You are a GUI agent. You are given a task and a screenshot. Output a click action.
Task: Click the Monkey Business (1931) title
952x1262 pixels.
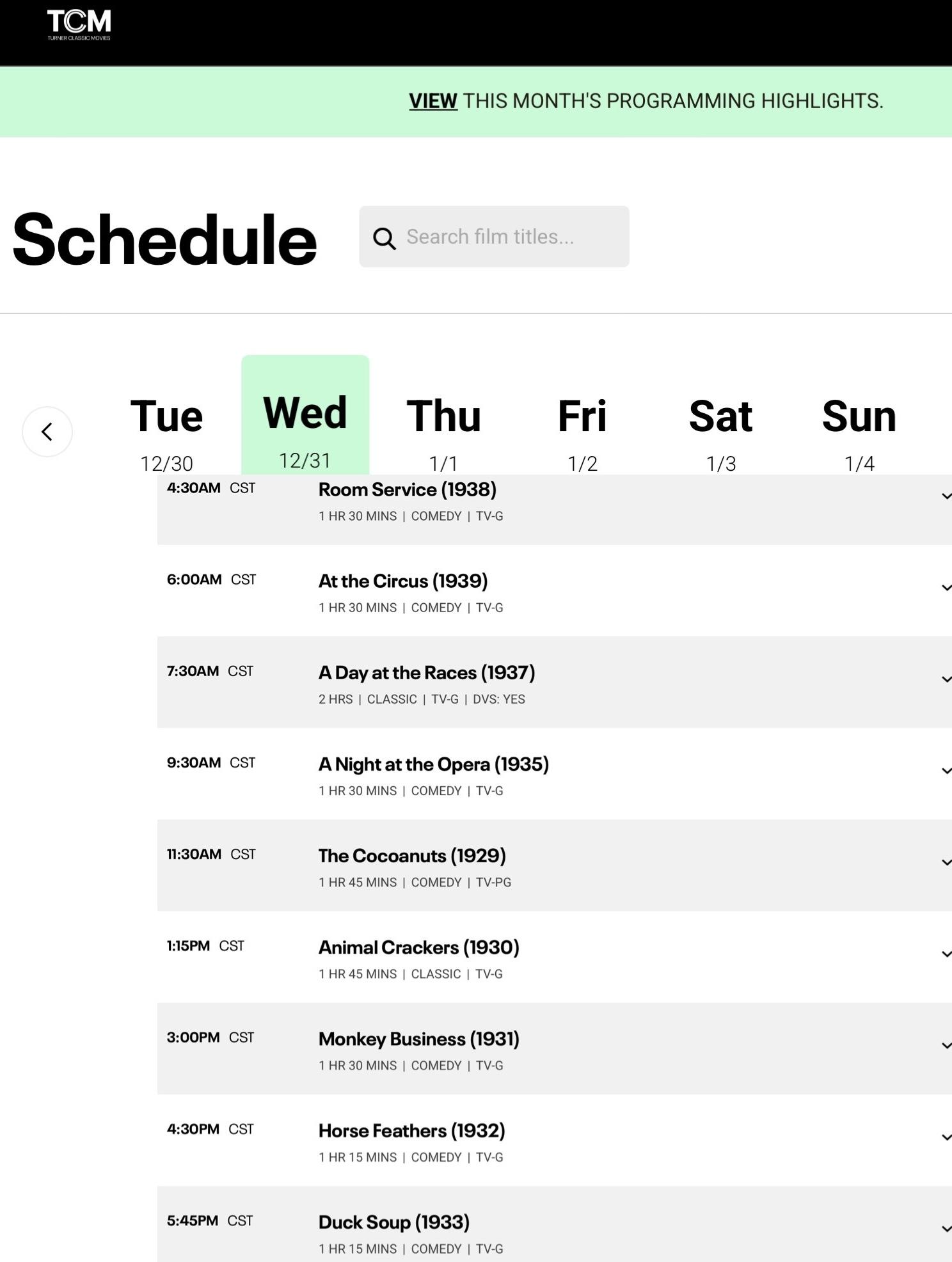click(x=418, y=1039)
